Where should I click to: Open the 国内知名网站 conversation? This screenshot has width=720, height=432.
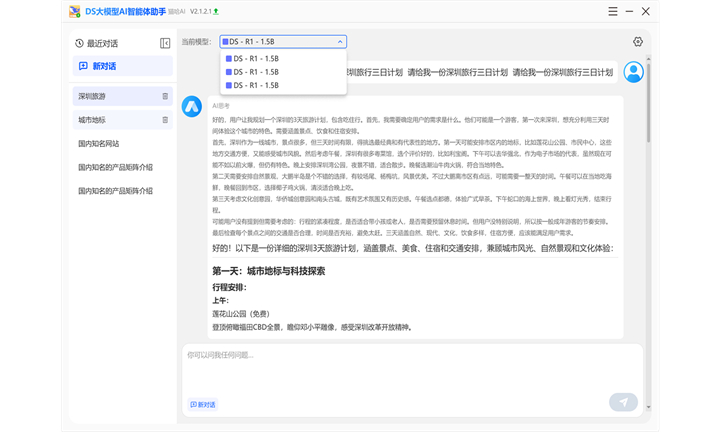(99, 143)
